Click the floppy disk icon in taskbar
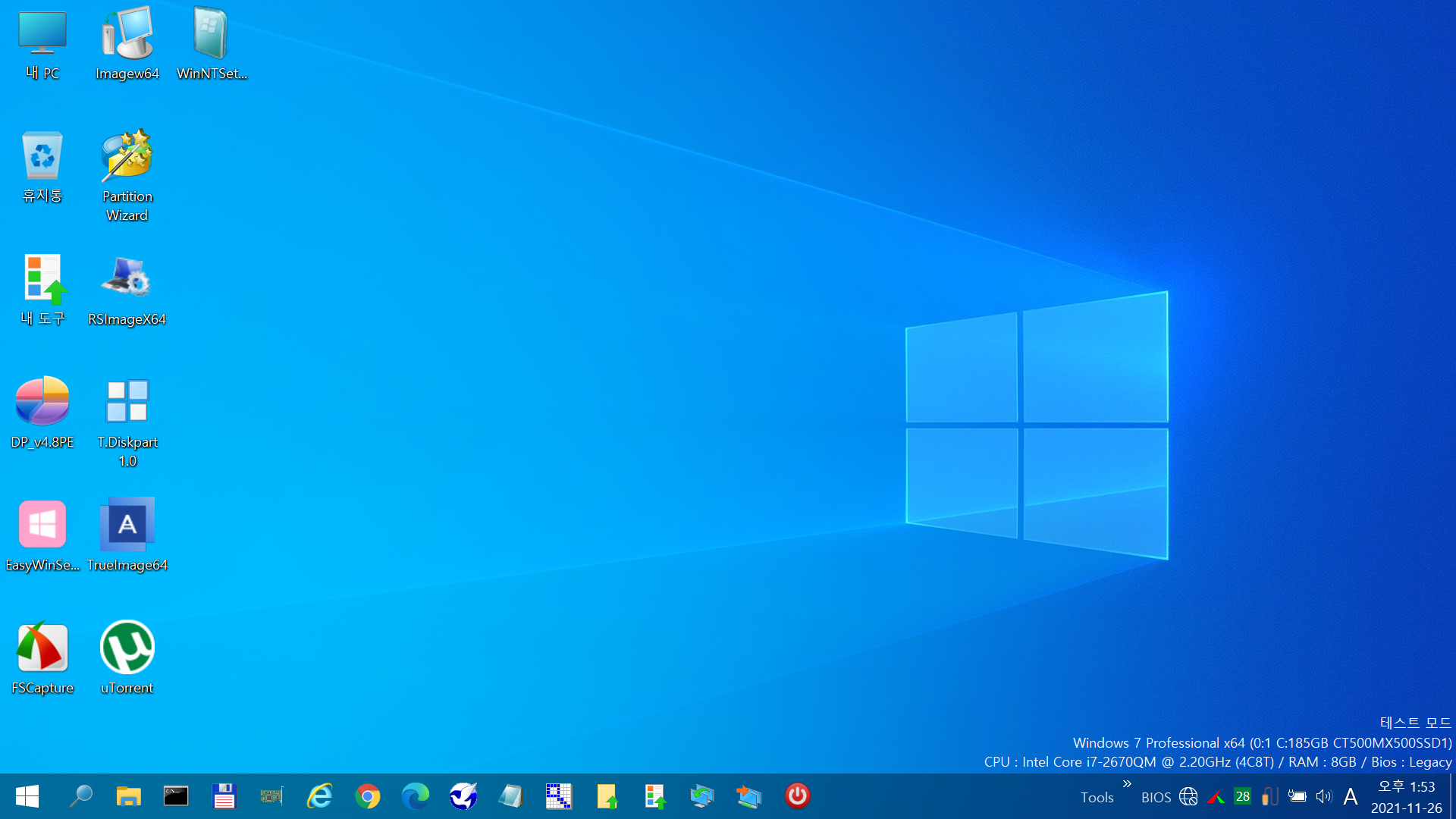 click(x=224, y=796)
